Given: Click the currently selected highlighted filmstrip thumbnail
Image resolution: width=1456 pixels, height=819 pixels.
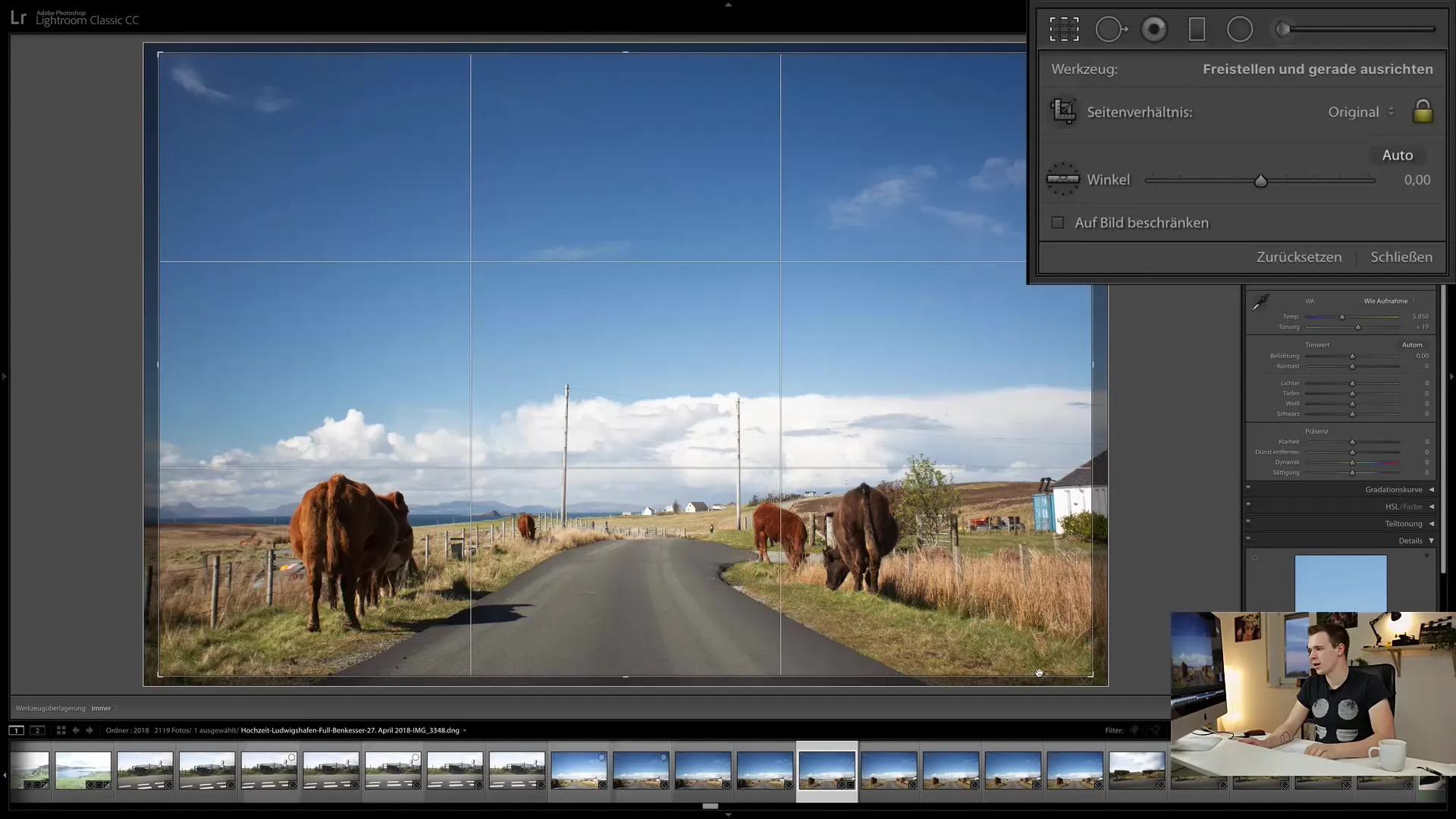Looking at the screenshot, I should (x=827, y=770).
